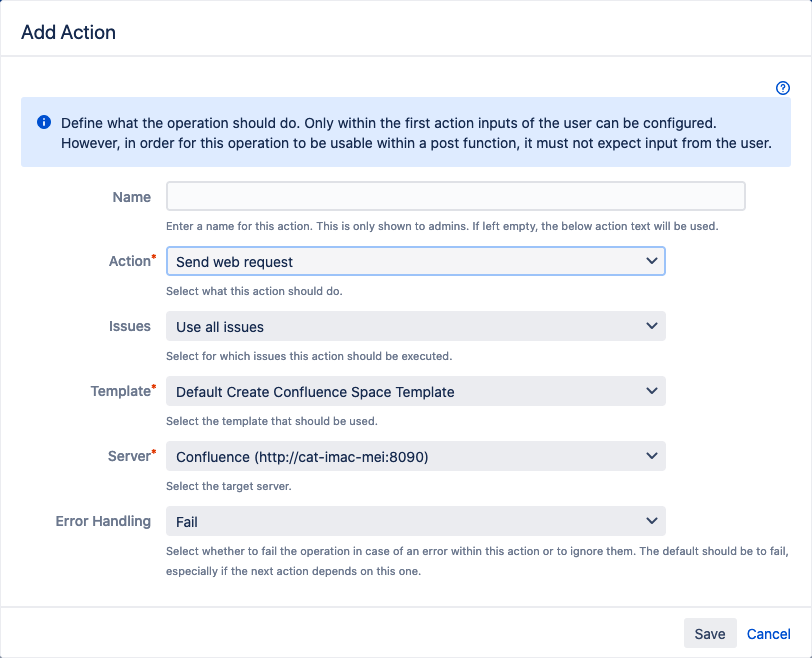Click the "Error Handling" field label
The image size is (812, 658).
pos(103,521)
